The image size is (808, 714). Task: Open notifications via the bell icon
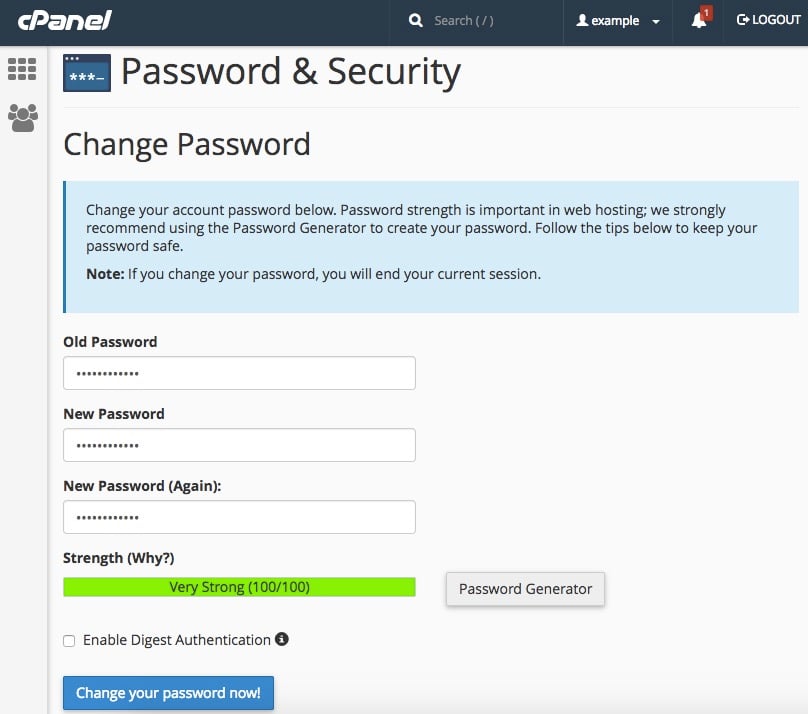coord(698,22)
